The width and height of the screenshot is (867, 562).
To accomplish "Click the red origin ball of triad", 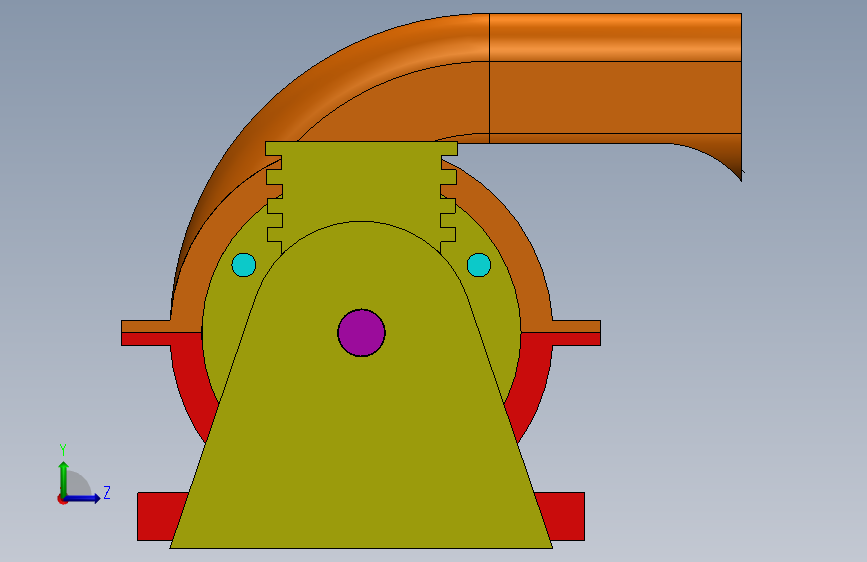I will pos(62,499).
